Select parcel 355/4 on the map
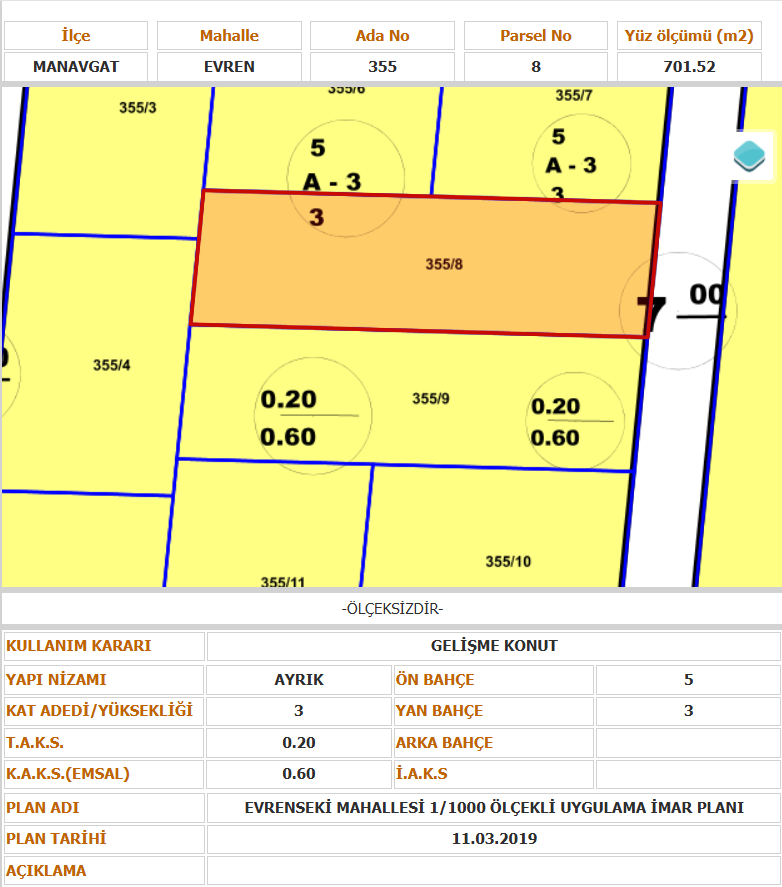Viewport: 782px width, 887px height. click(111, 365)
